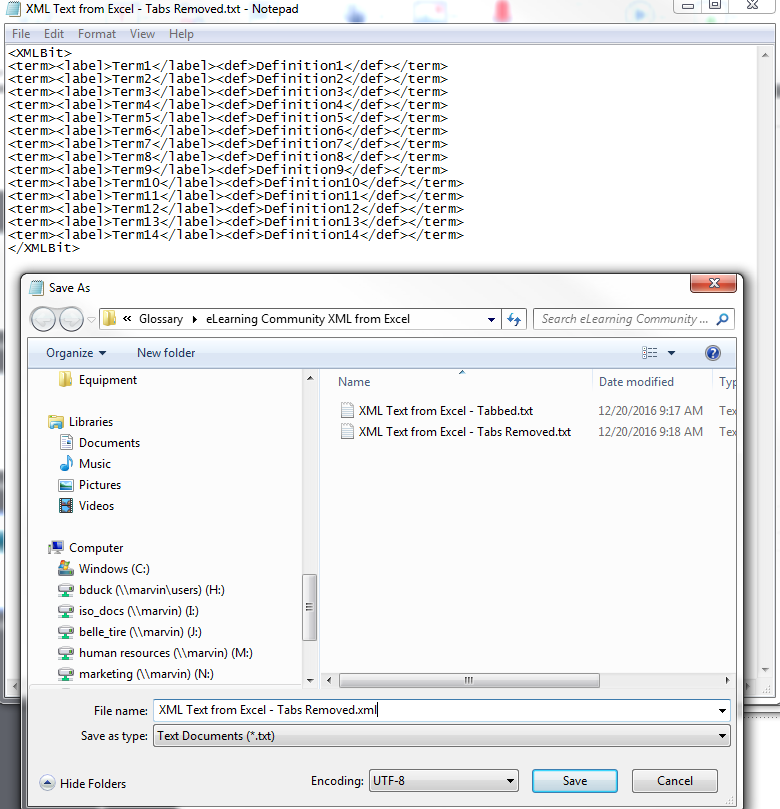Click the Hide Folders arrow icon

coord(47,783)
